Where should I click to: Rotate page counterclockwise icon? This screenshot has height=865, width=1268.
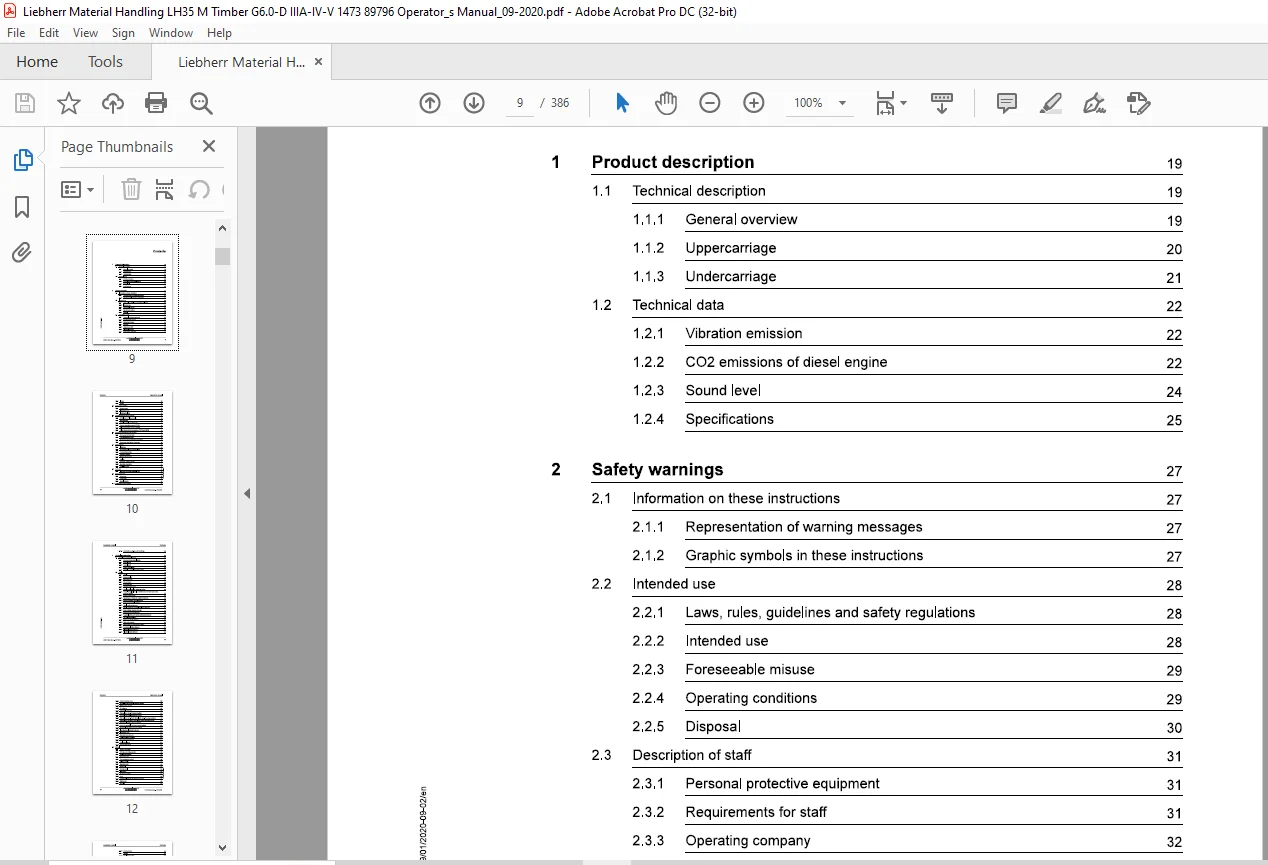[x=199, y=189]
